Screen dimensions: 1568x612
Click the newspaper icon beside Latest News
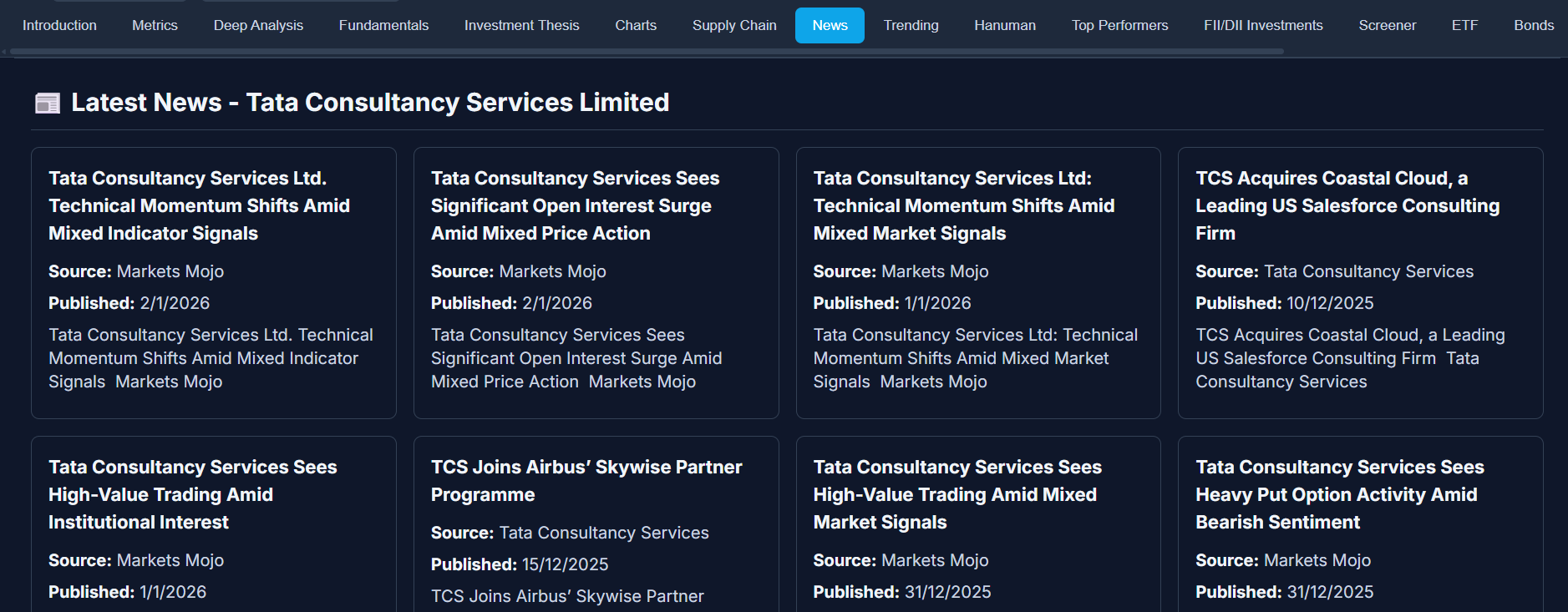[48, 103]
